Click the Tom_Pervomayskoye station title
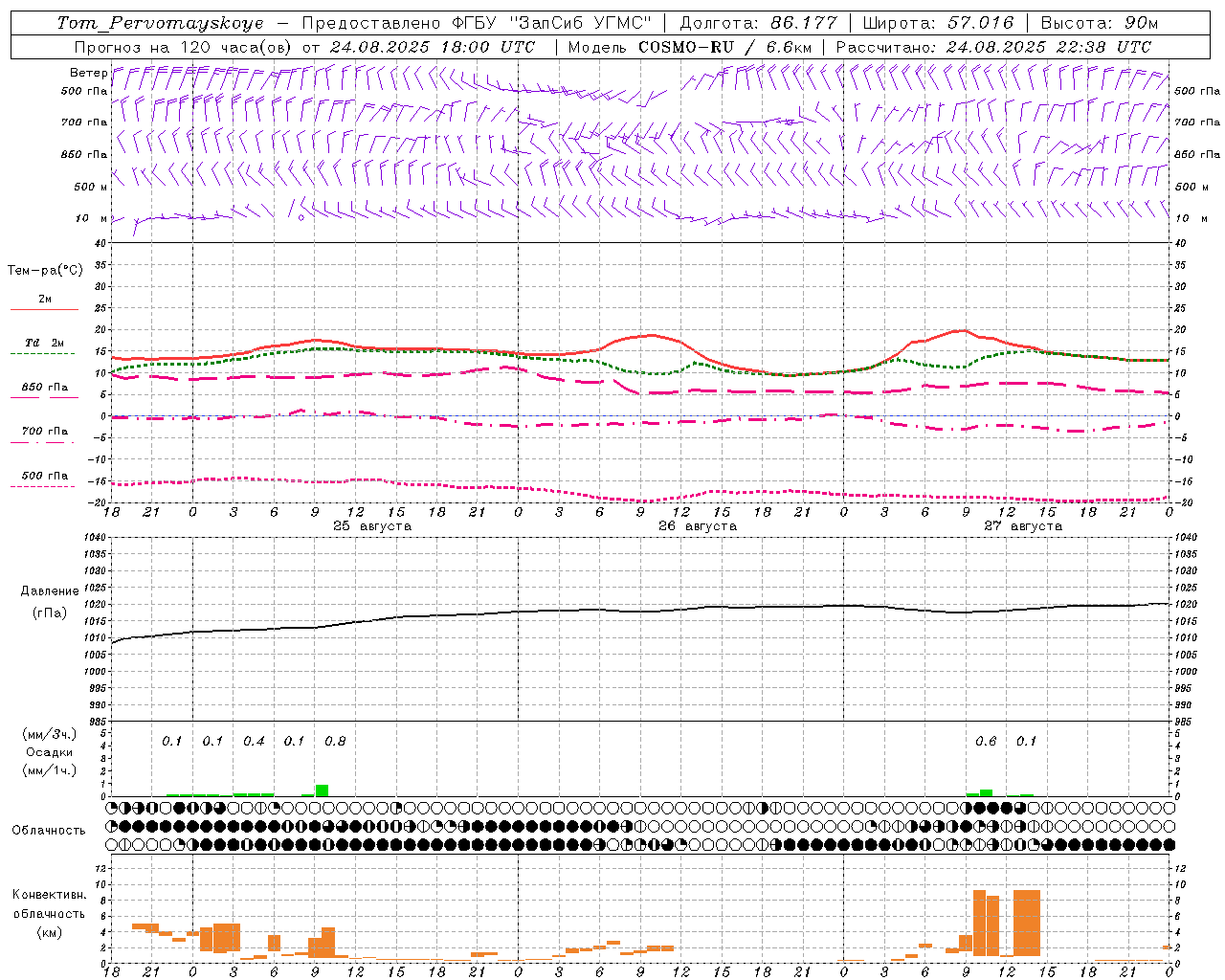The height and width of the screenshot is (980, 1225). [160, 23]
